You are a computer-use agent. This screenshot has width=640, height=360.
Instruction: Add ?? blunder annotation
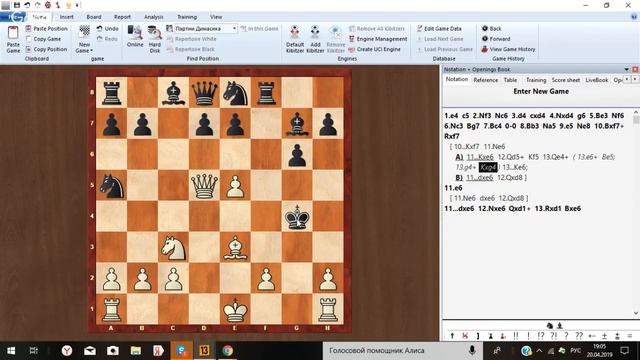click(579, 336)
